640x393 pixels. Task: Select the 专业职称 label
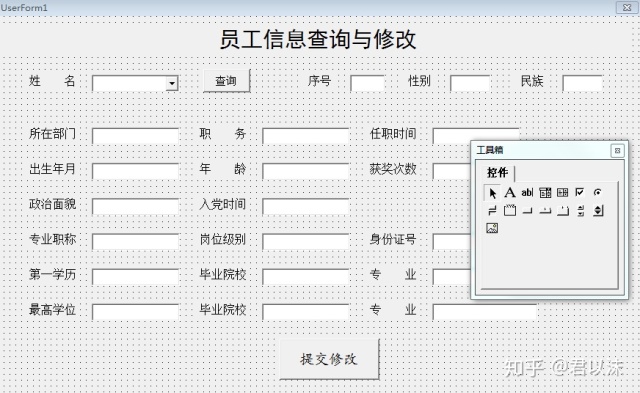(x=52, y=239)
